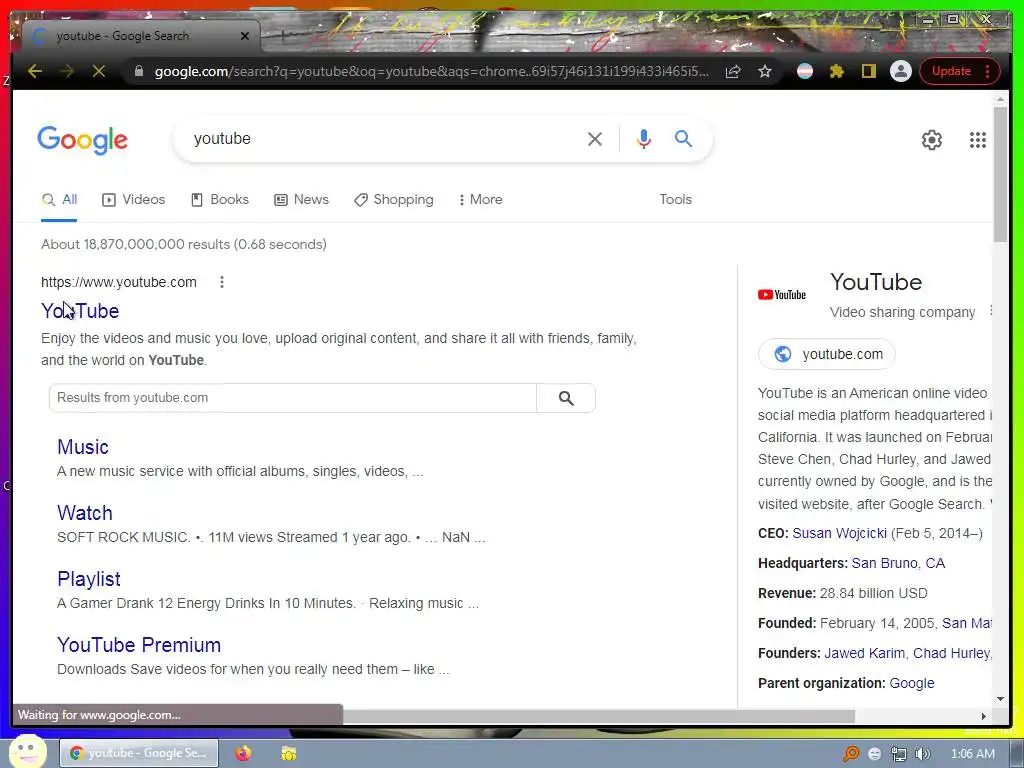Image resolution: width=1024 pixels, height=768 pixels.
Task: Launch Firefox from the taskbar
Action: (x=243, y=753)
